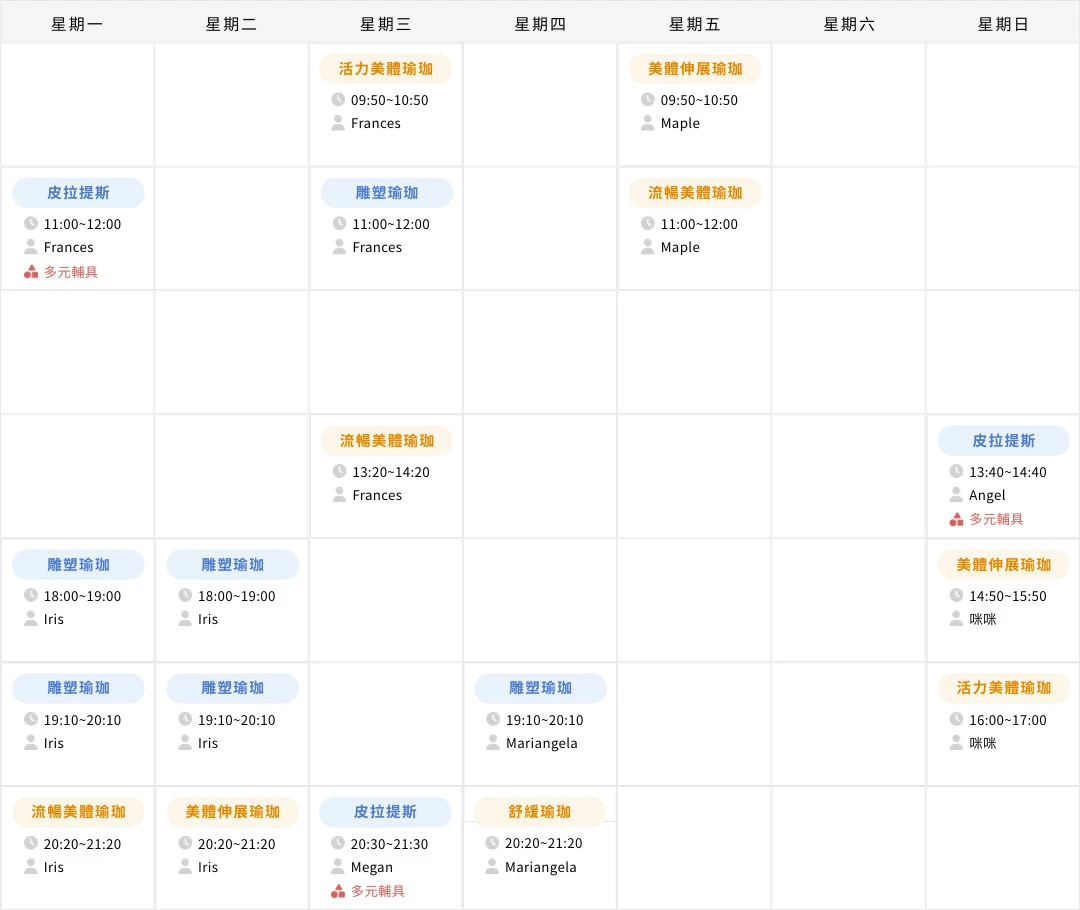Click the person icon beside Mariangela in Thursday's 雕塑瑜珈
The height and width of the screenshot is (910, 1080).
[493, 743]
